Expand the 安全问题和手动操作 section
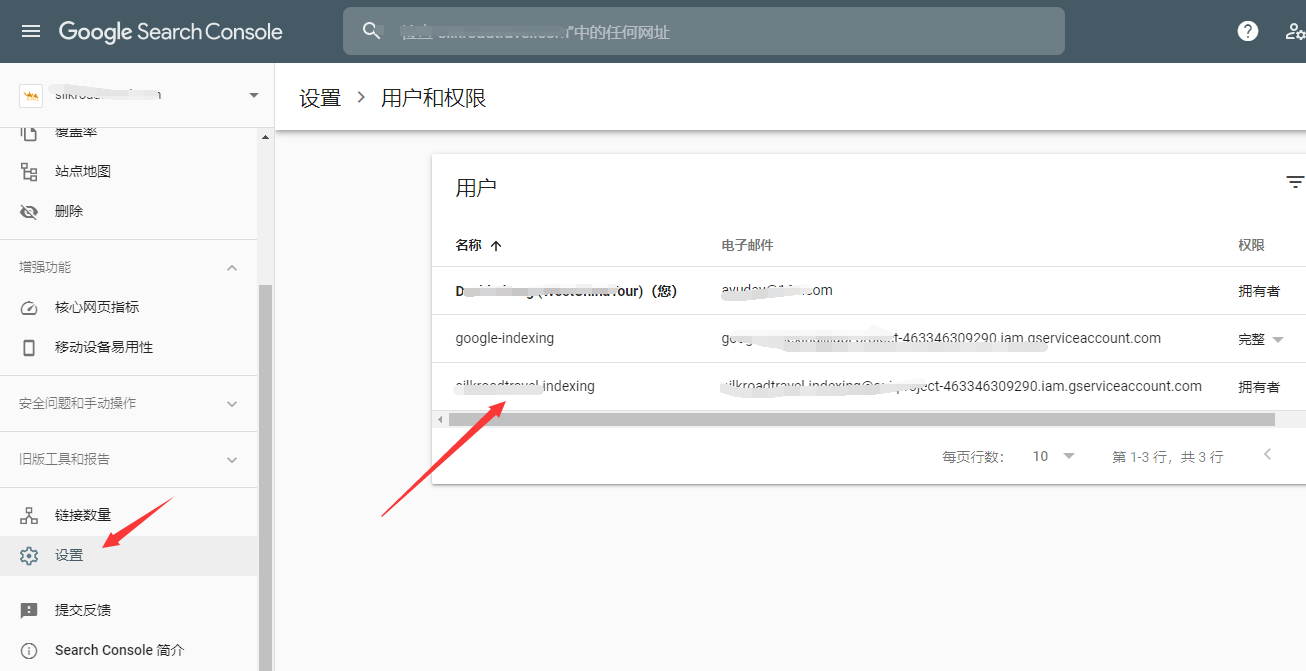 [232, 403]
